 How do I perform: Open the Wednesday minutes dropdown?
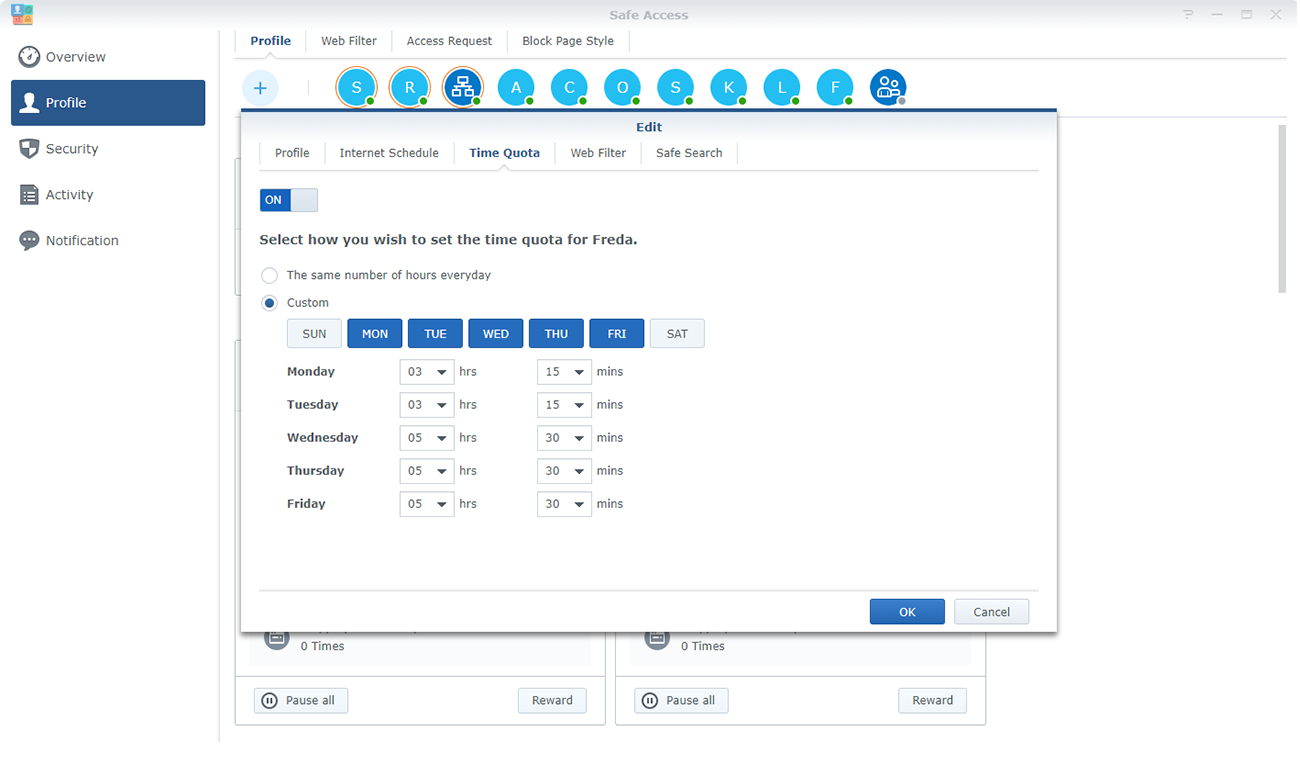pyautogui.click(x=564, y=438)
